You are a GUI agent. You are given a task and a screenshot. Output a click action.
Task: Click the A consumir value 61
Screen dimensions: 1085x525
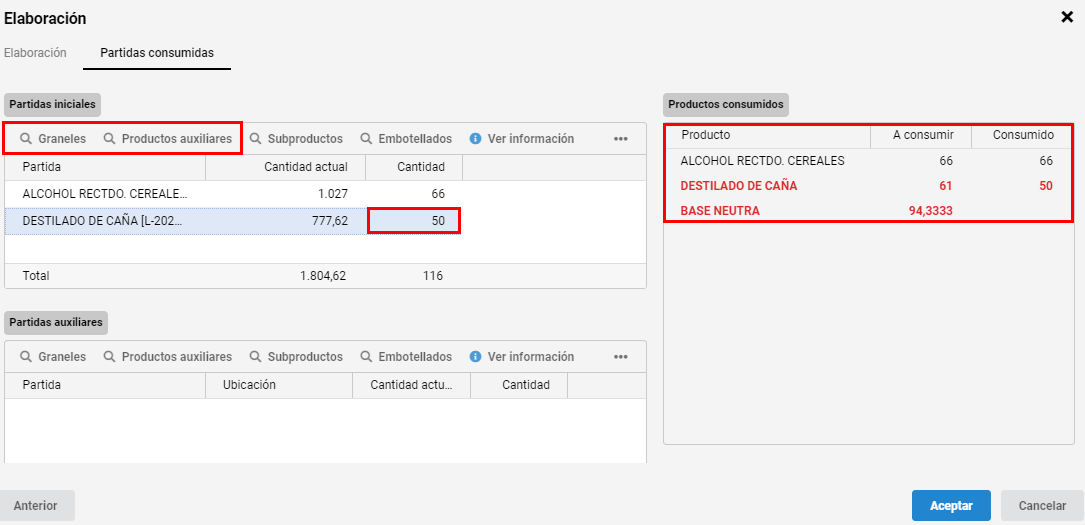(946, 185)
